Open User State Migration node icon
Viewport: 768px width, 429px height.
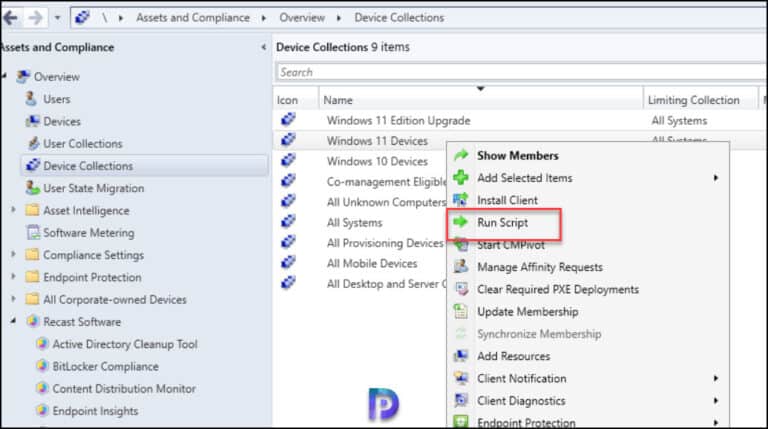[32, 188]
